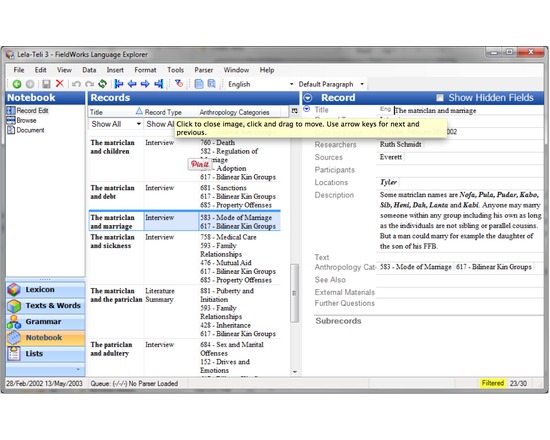
Task: Click the green Back history arrow
Action: 16,84
